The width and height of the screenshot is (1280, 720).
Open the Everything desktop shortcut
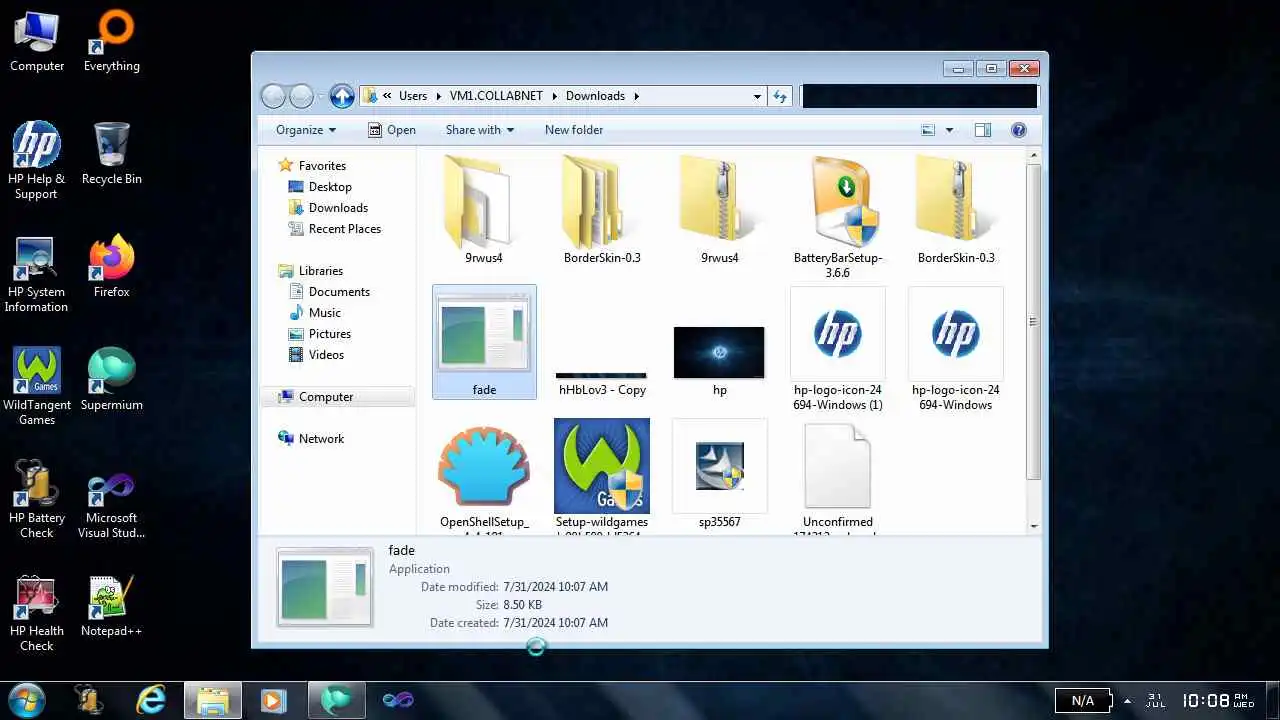[111, 42]
